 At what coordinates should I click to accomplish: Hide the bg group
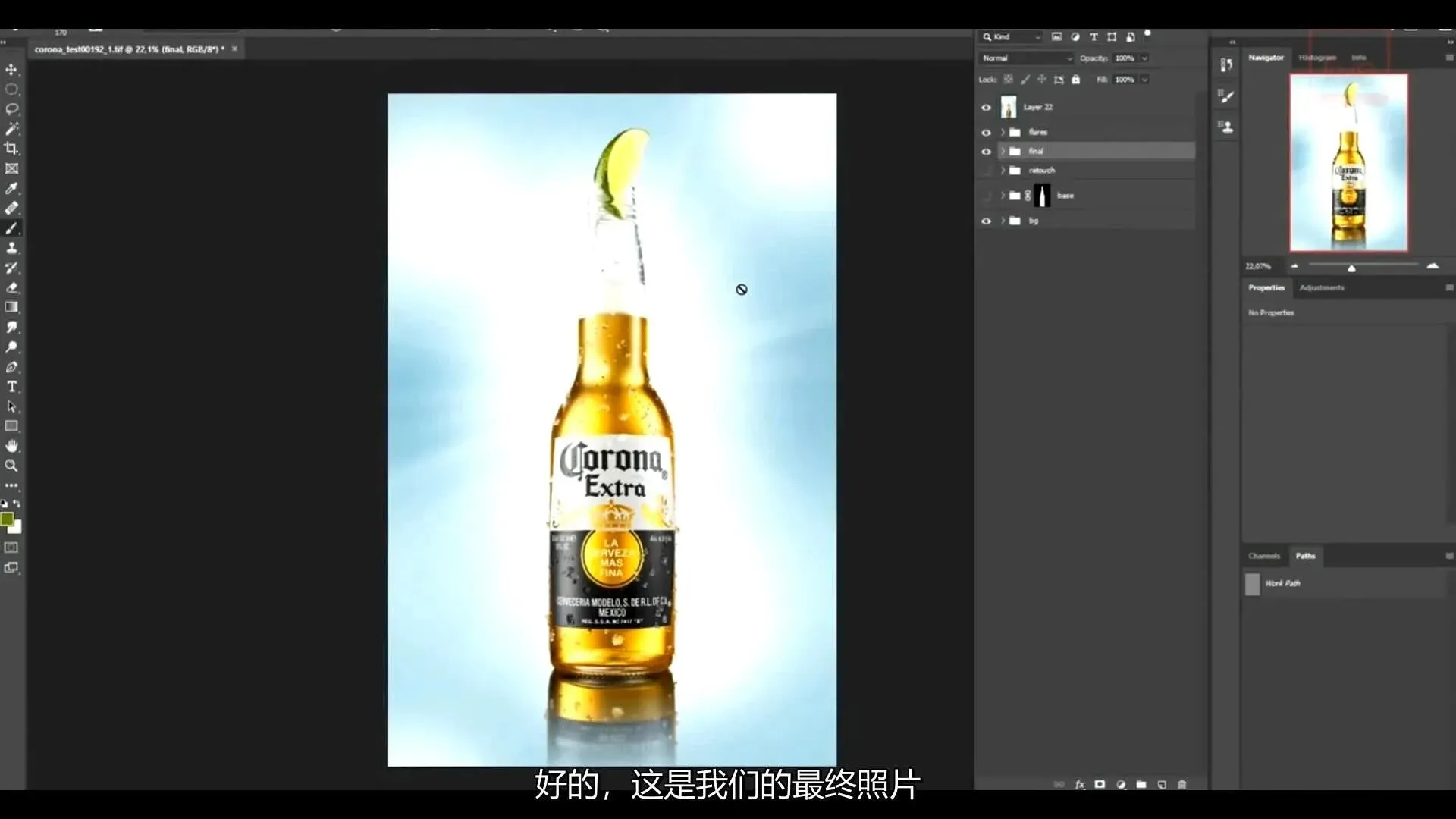click(986, 221)
